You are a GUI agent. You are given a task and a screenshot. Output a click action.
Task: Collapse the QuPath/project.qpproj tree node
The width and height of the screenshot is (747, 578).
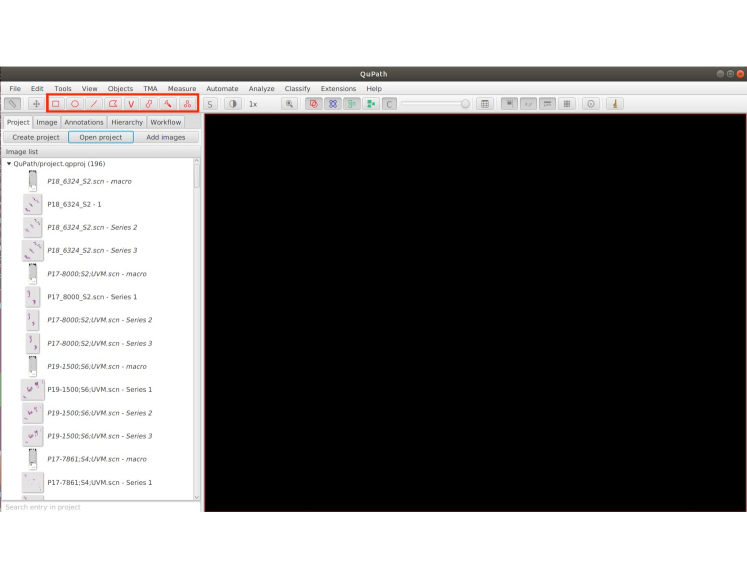(9, 163)
